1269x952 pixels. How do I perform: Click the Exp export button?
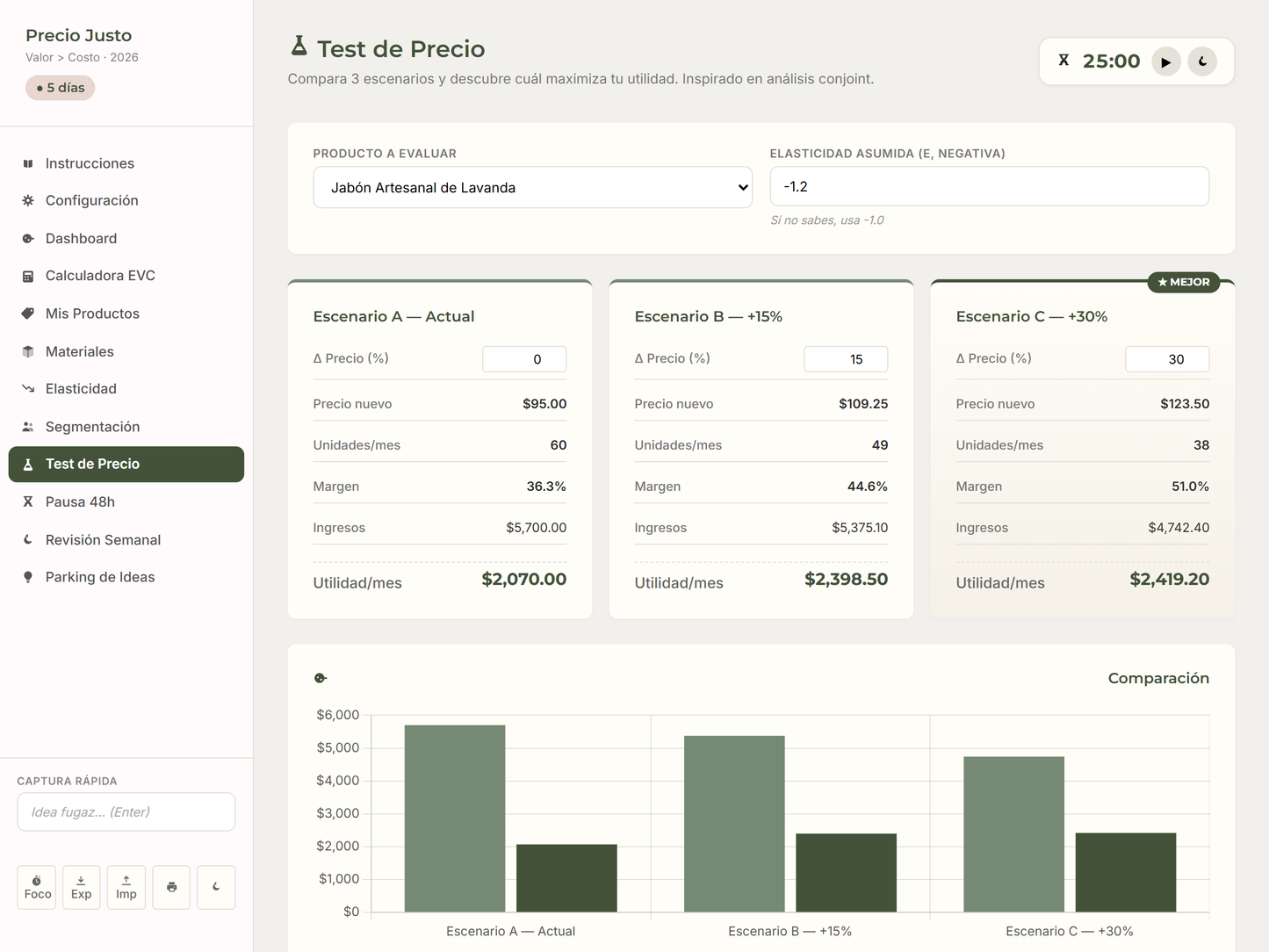[82, 887]
